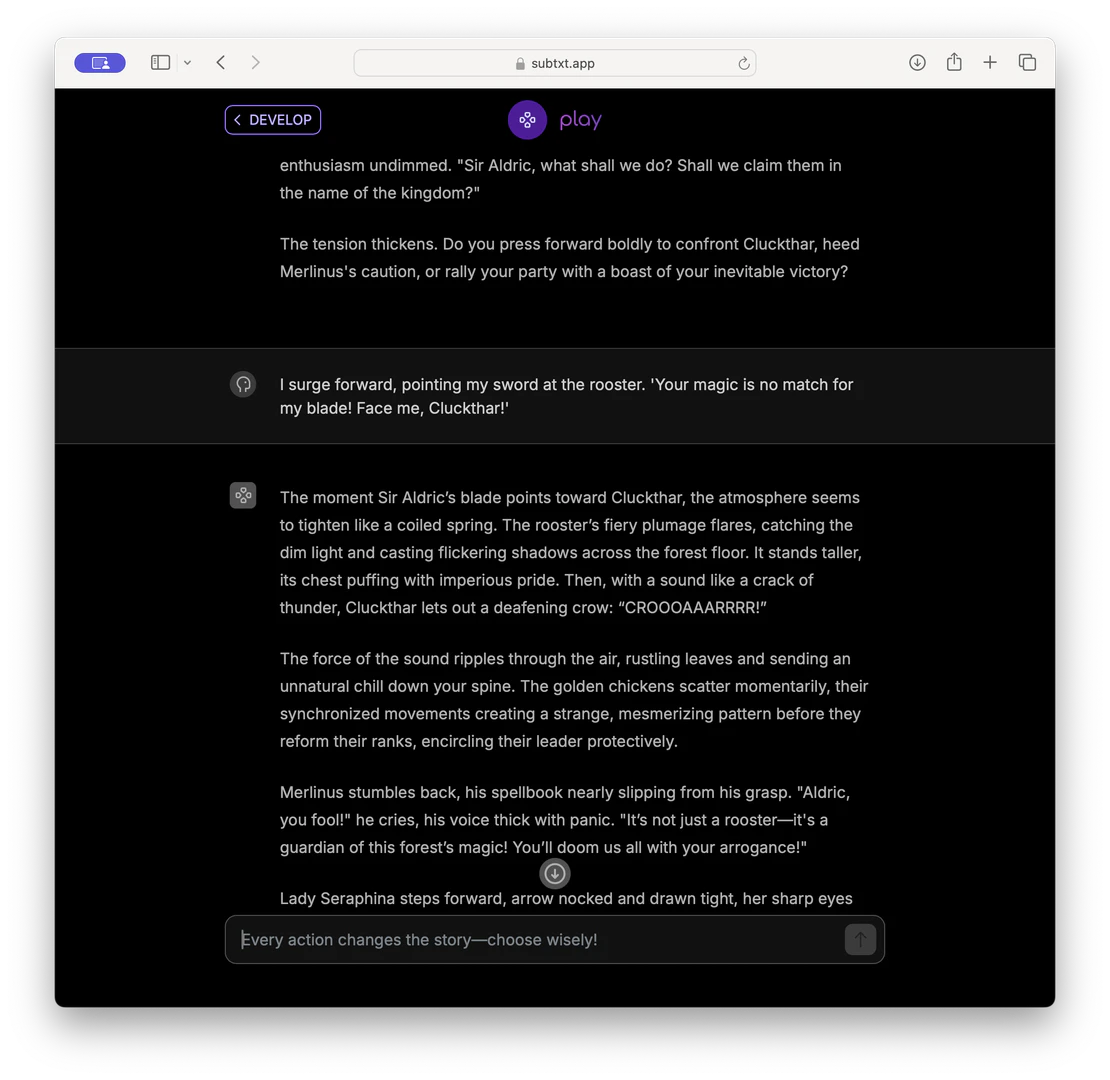Click the "play" title text
Image resolution: width=1110 pixels, height=1080 pixels.
(581, 121)
